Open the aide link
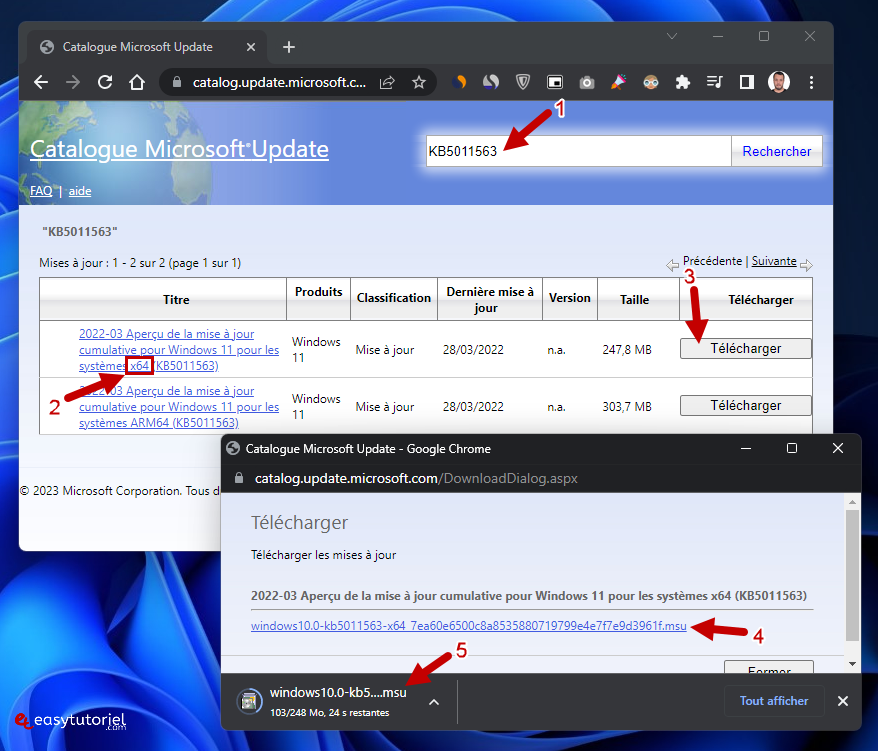878x751 pixels. (80, 191)
